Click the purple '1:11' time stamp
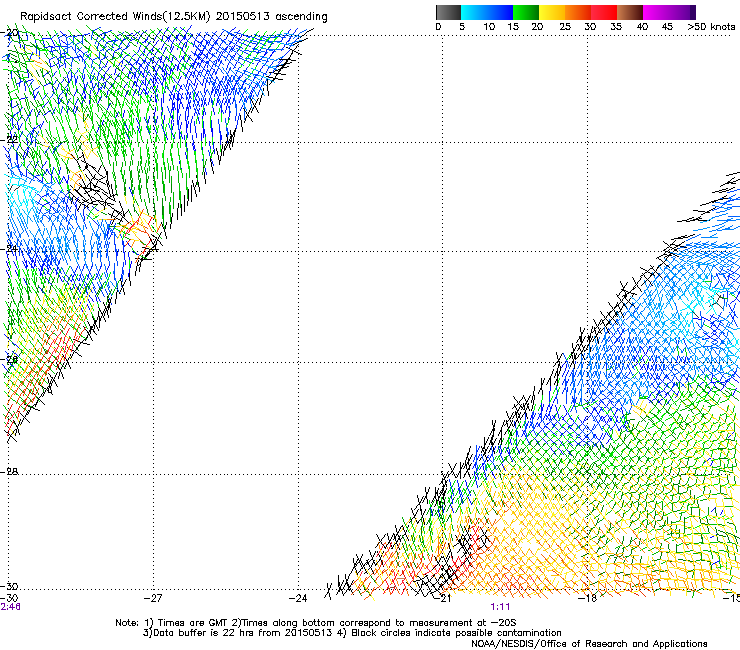 tap(500, 607)
